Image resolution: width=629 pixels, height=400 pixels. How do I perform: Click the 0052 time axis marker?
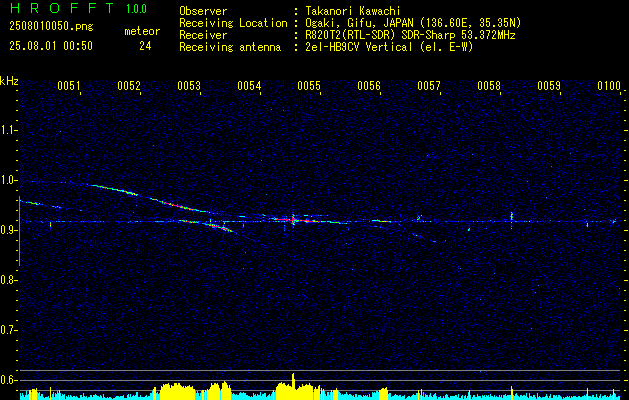tap(129, 86)
